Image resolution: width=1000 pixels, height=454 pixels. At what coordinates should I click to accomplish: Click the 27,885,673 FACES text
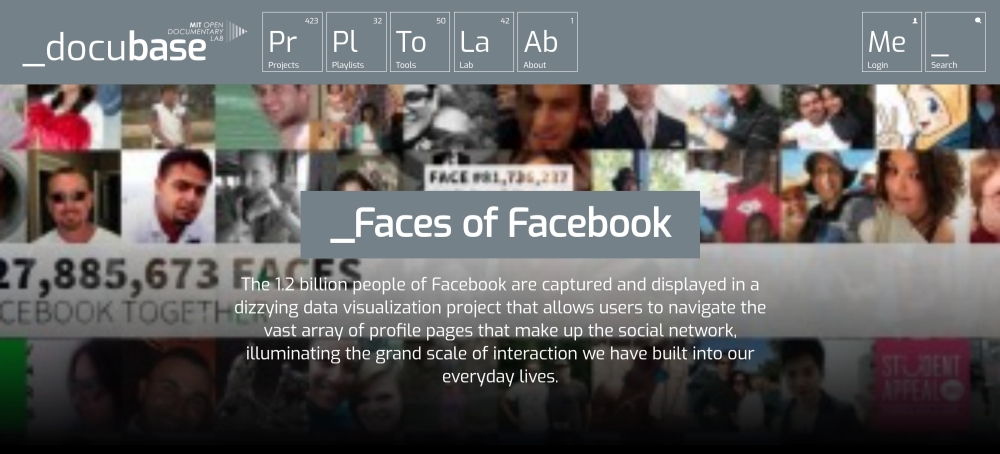click(x=180, y=275)
